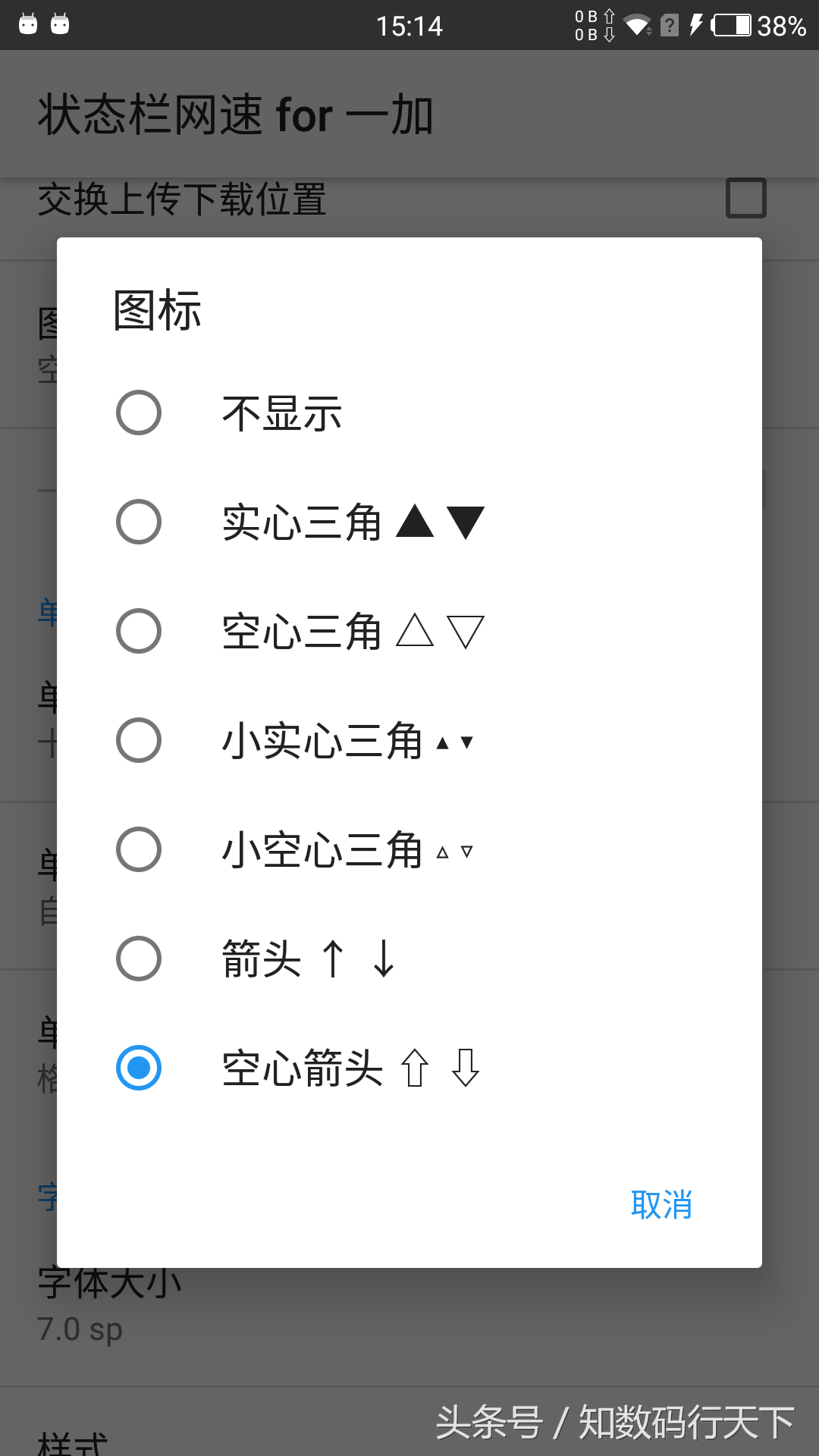Viewport: 819px width, 1456px height.
Task: Tap the hollow down triangle icon
Action: [466, 632]
